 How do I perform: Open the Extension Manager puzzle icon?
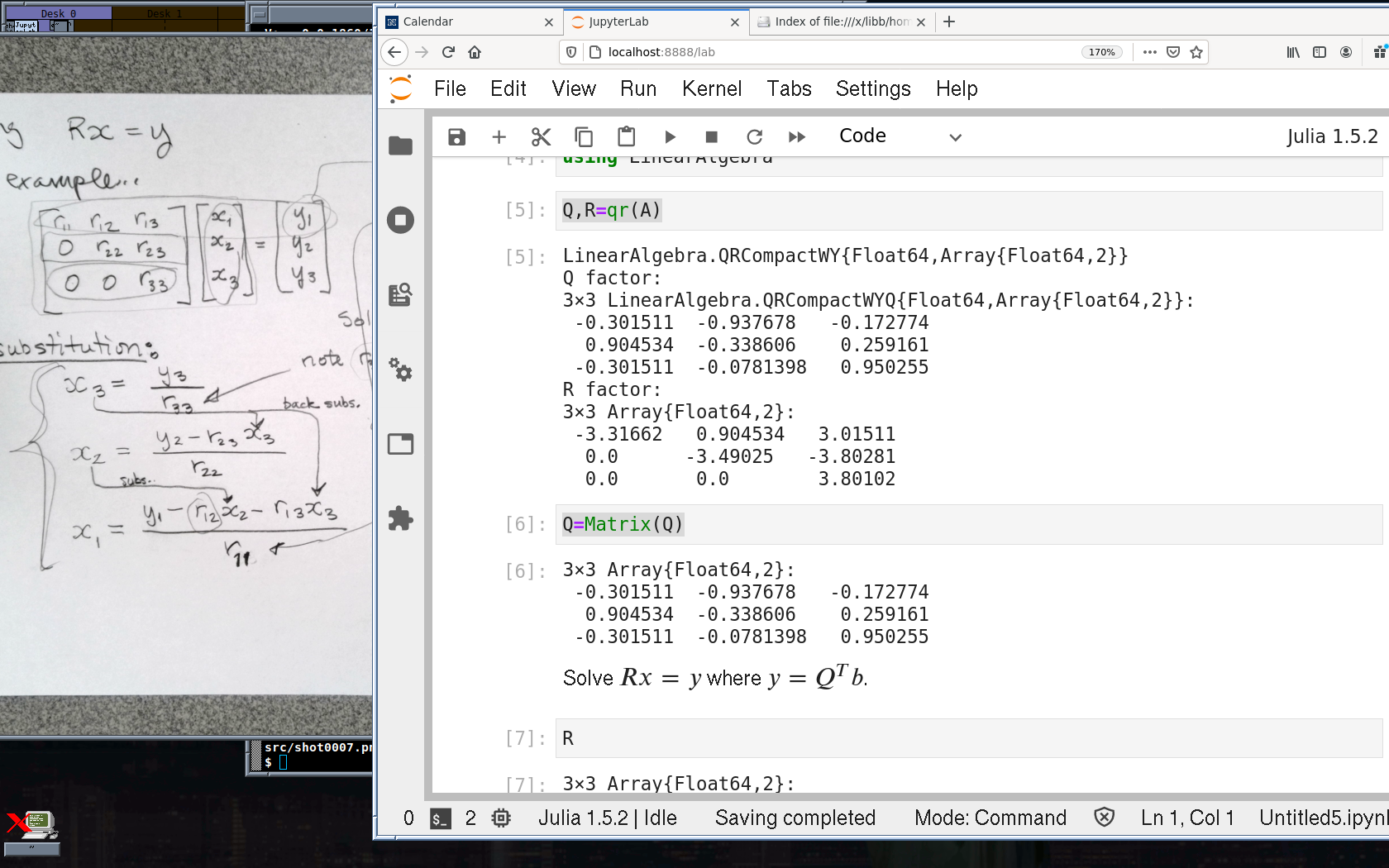401,518
